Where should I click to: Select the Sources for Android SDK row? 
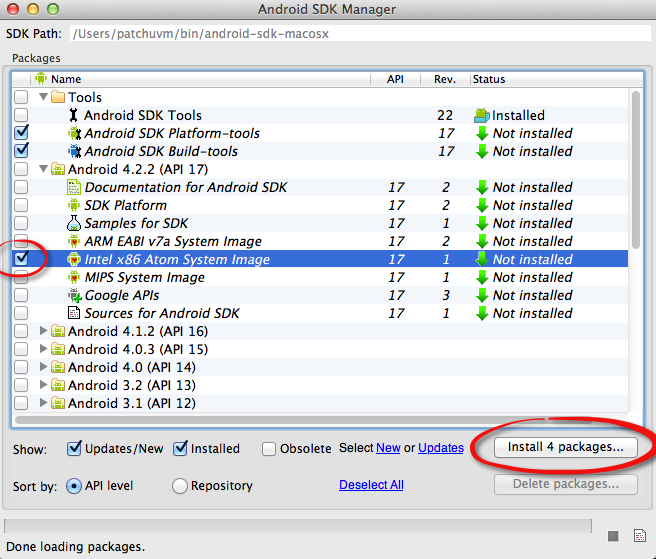320,313
